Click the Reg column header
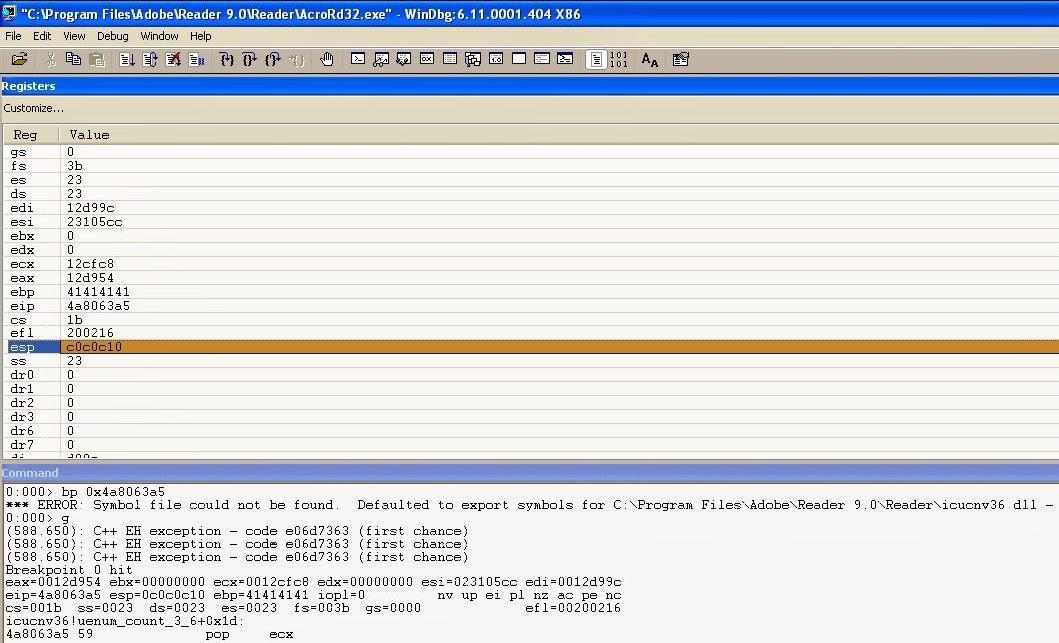This screenshot has height=643, width=1059. coord(25,134)
